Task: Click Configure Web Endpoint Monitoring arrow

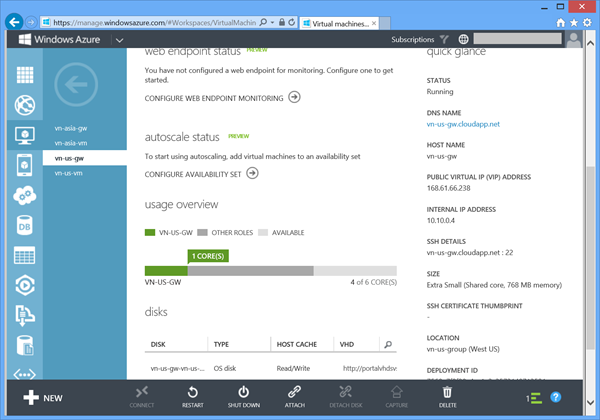Action: (294, 97)
